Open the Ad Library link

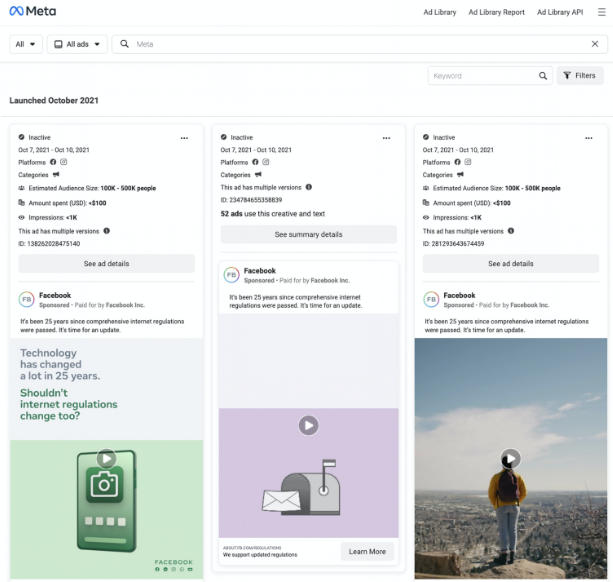coord(439,12)
